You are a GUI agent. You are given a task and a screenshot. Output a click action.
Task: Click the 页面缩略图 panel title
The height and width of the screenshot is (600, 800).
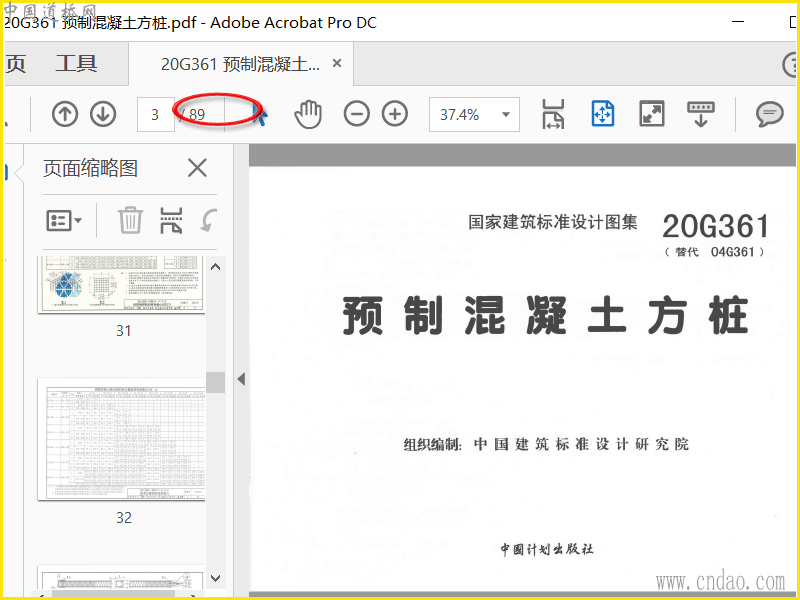tap(90, 168)
